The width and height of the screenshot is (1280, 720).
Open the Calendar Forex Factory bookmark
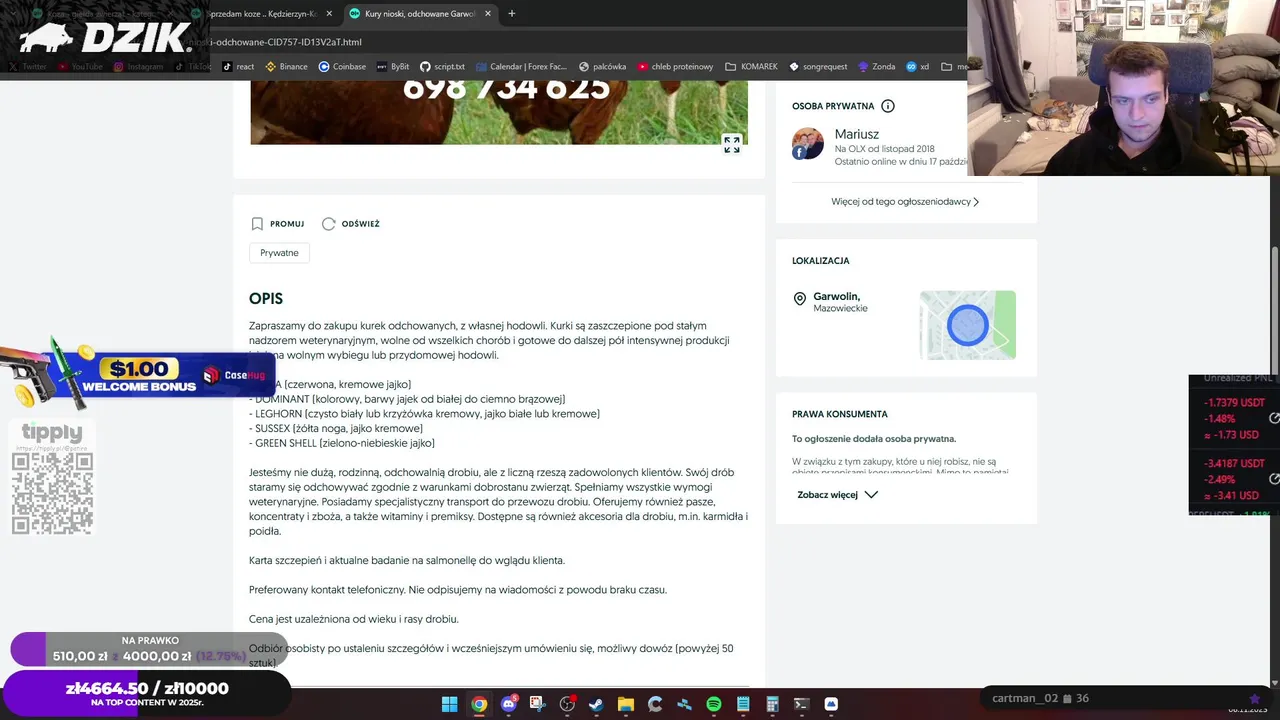pos(521,67)
